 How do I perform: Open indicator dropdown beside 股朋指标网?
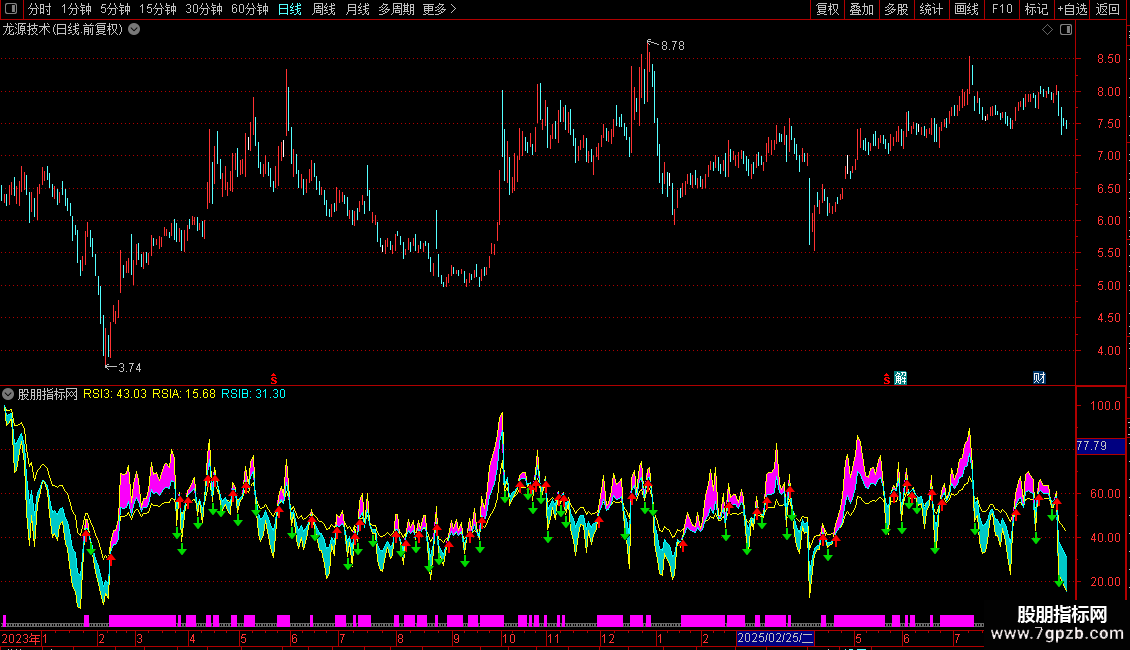[8, 394]
